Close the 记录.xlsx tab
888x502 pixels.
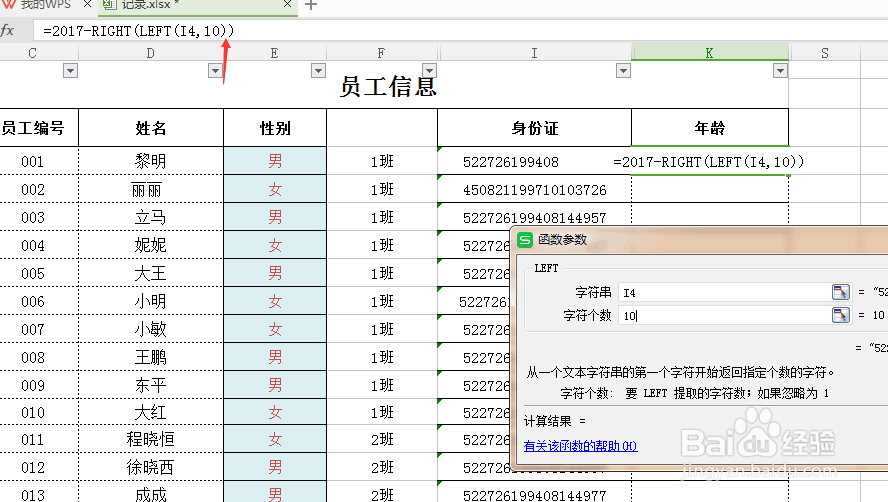(x=287, y=5)
